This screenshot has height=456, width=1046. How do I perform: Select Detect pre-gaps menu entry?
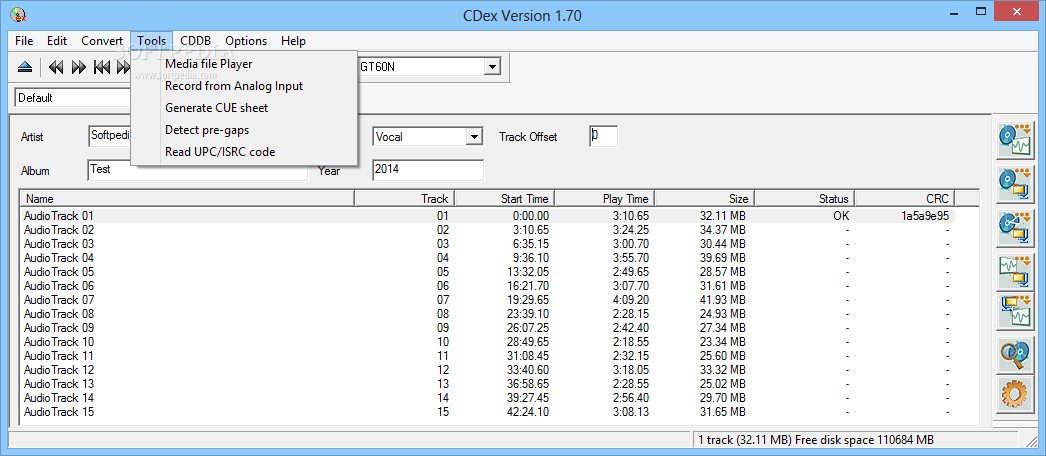click(245, 130)
